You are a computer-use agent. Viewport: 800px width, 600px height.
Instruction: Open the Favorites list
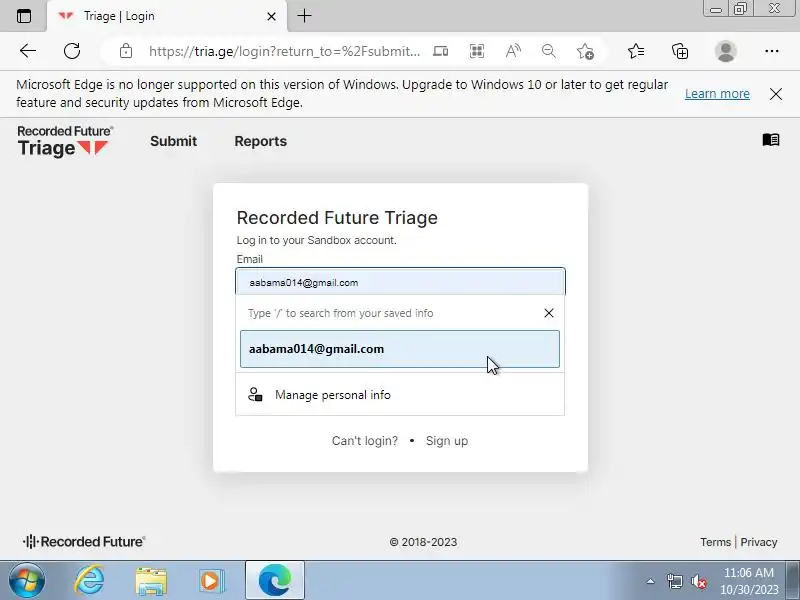pos(636,51)
